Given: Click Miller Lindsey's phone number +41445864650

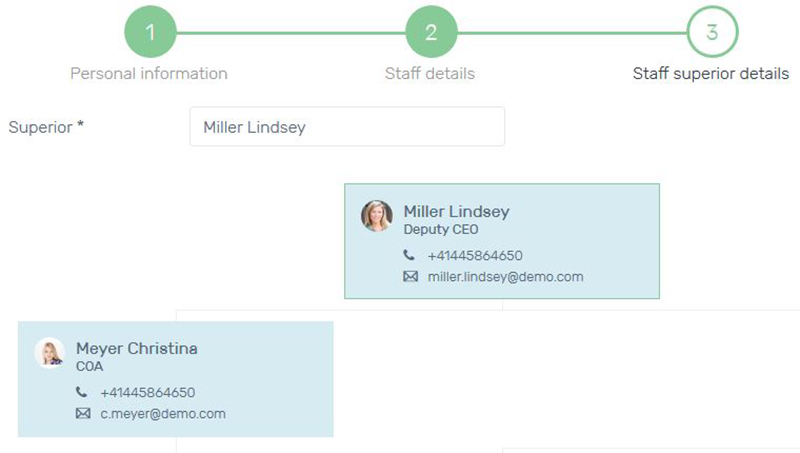Looking at the screenshot, I should click(x=475, y=255).
